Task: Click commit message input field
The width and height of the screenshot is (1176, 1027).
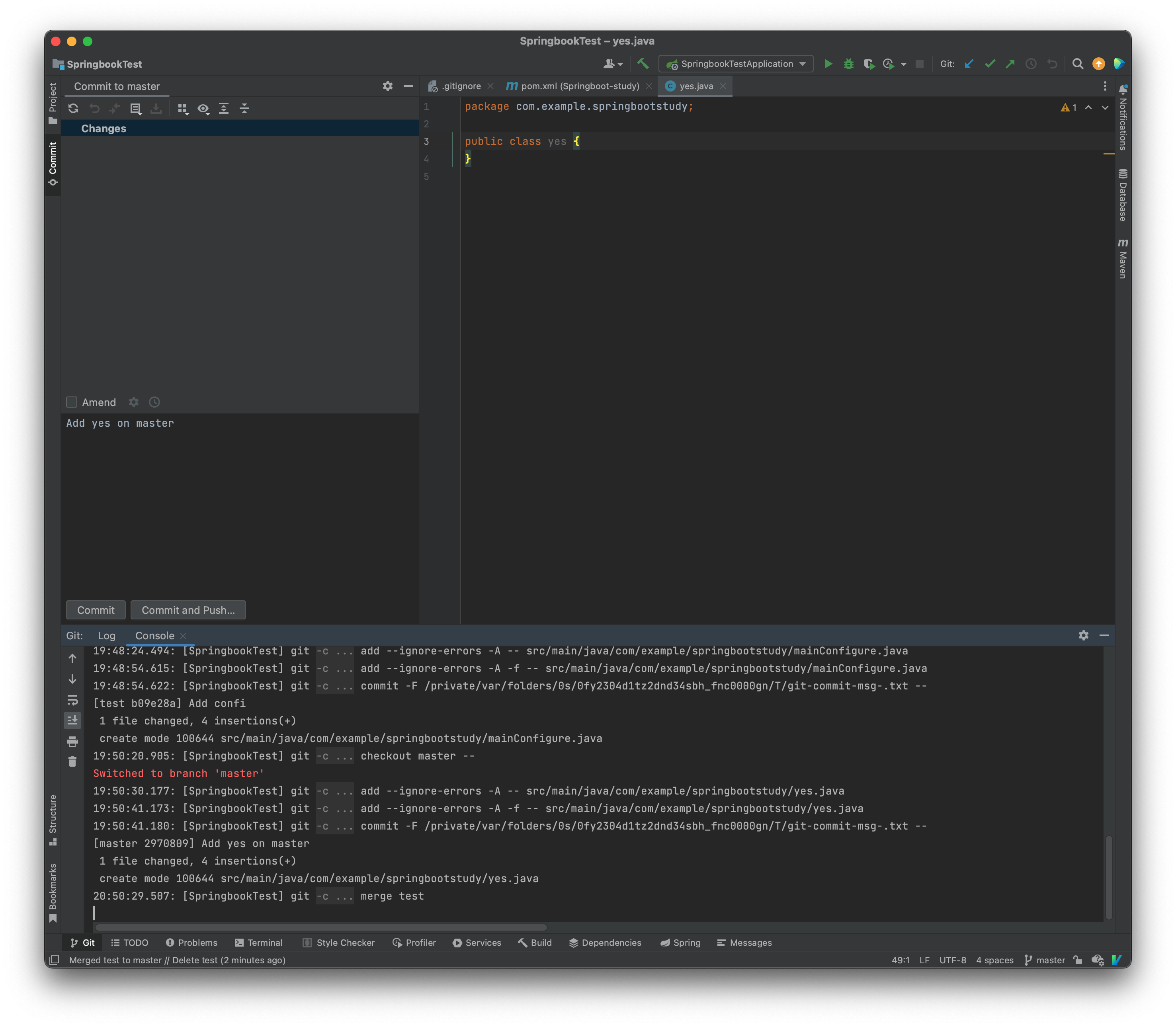Action: tap(240, 504)
